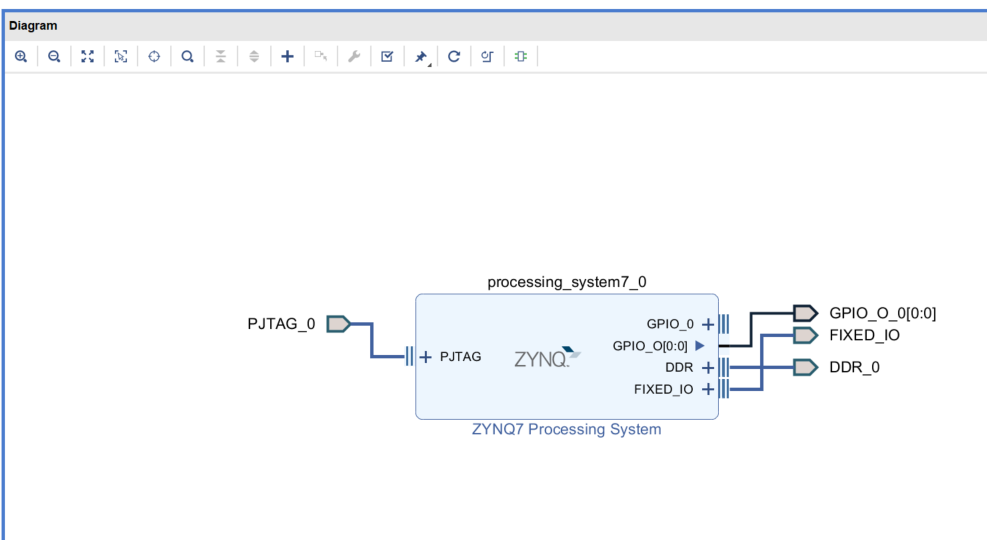Viewport: 987px width, 540px height.
Task: Click the Zoom In magnifier icon
Action: [x=20, y=57]
